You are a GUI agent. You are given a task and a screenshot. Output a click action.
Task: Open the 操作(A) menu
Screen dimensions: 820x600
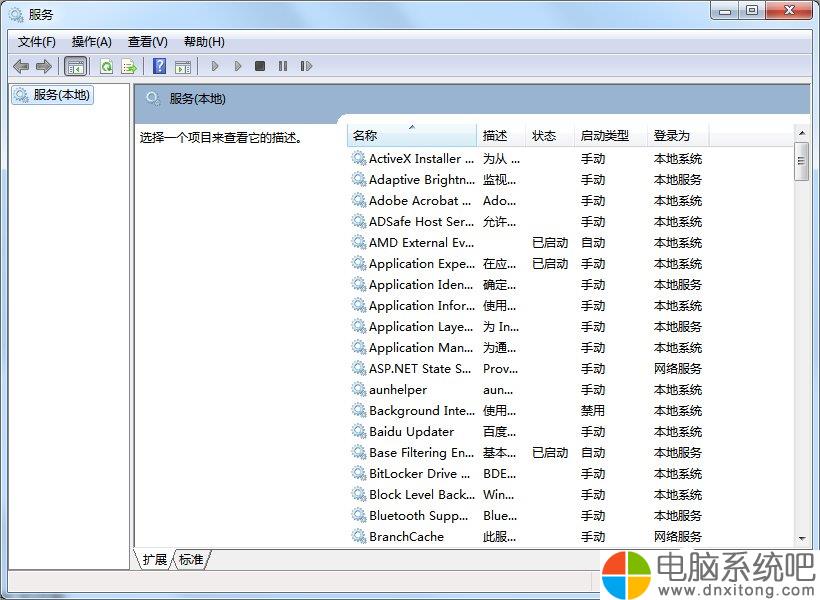(92, 42)
